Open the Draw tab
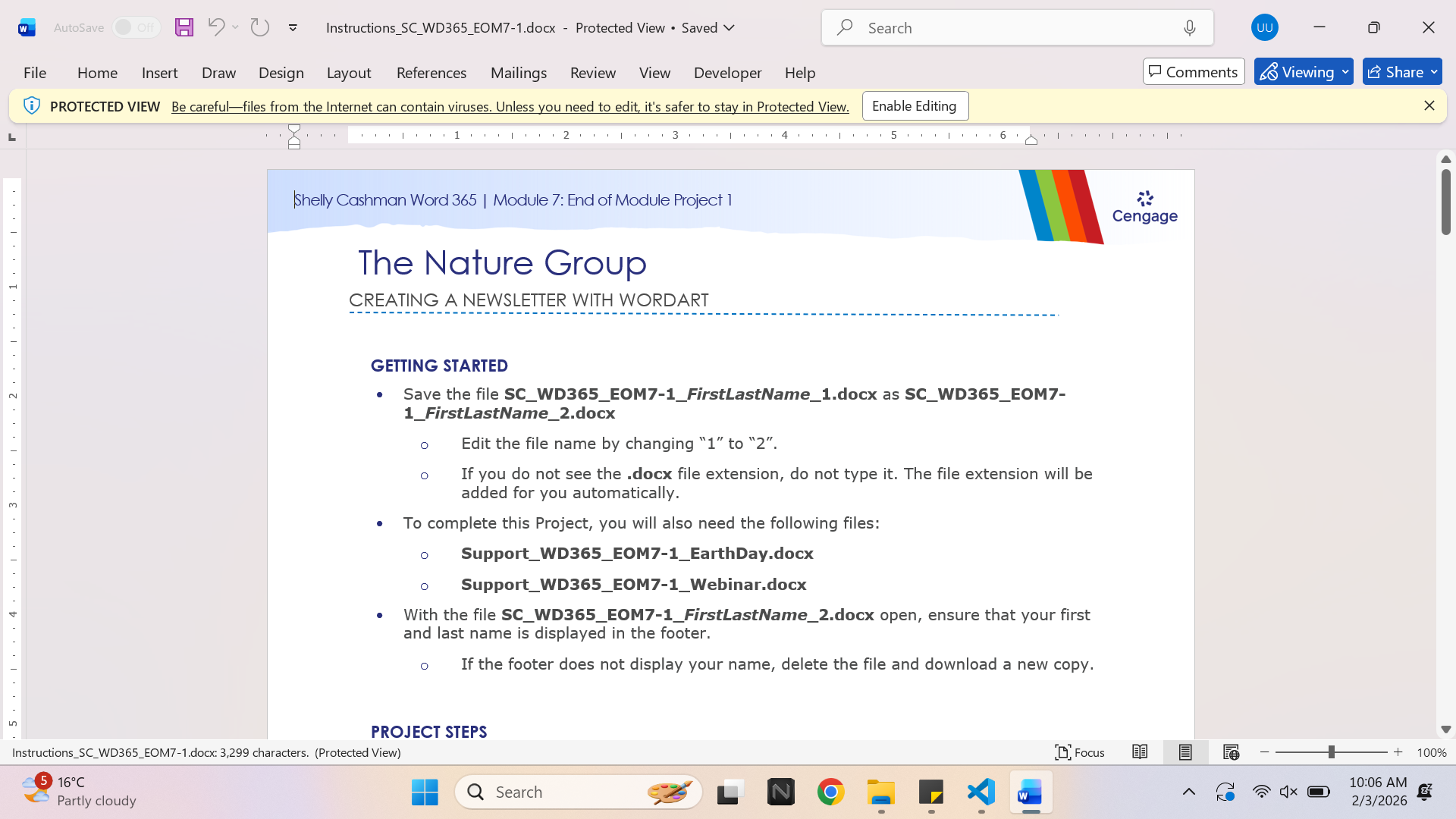This screenshot has height=819, width=1456. coord(218,73)
